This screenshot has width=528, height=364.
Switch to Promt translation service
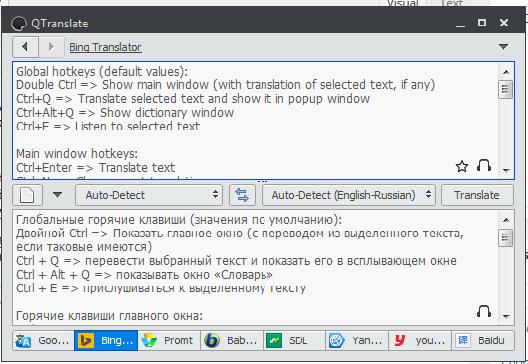point(169,340)
